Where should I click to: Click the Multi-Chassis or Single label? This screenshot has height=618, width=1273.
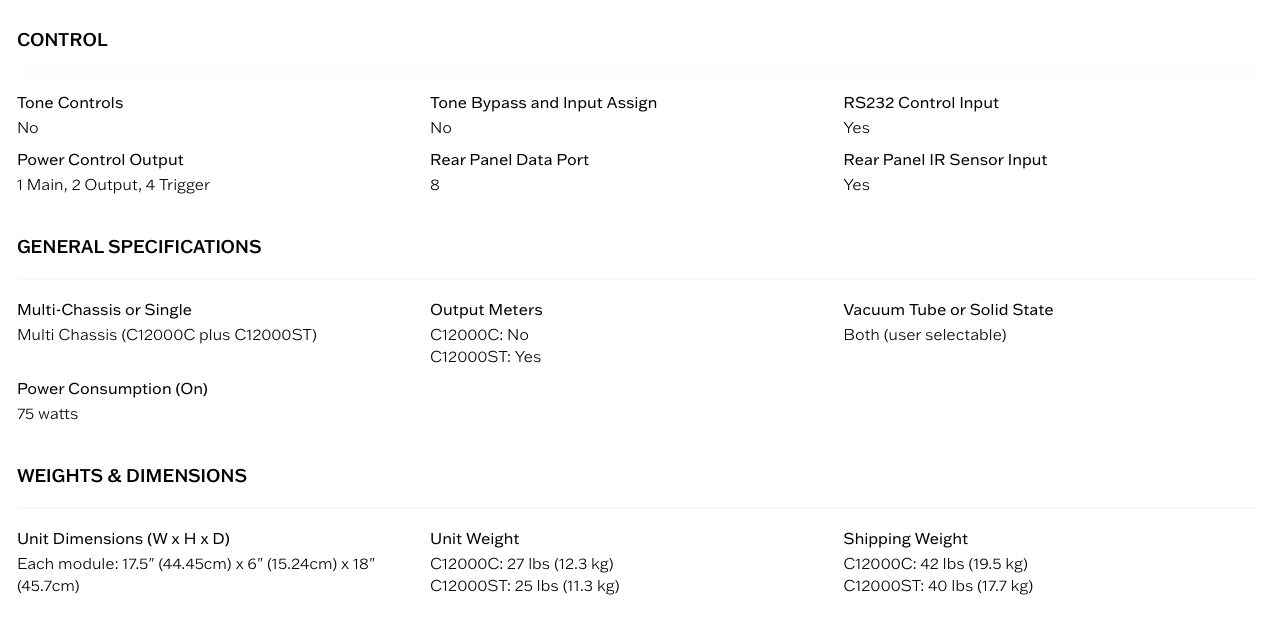104,310
